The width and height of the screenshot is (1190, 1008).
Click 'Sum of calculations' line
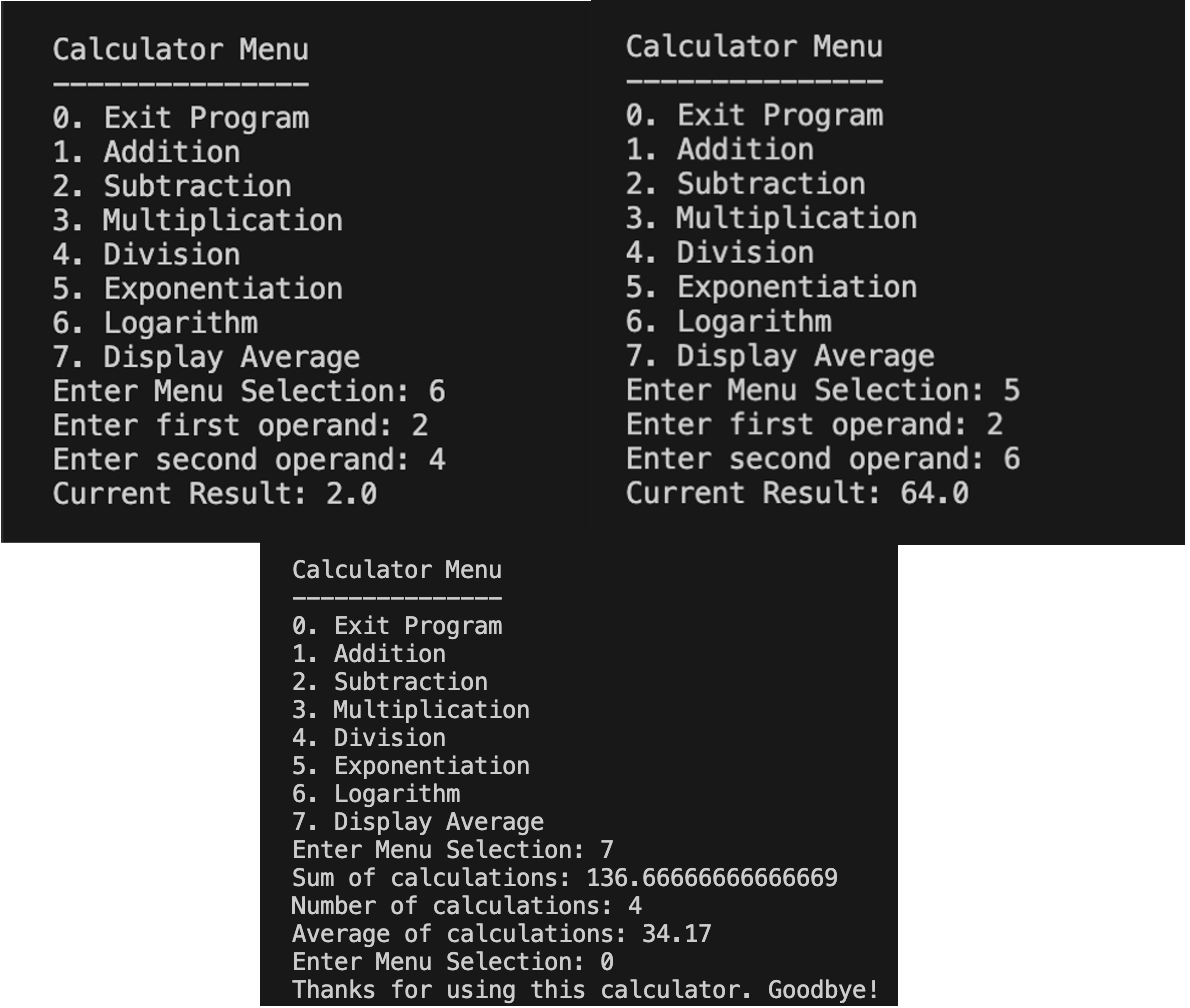click(x=565, y=878)
